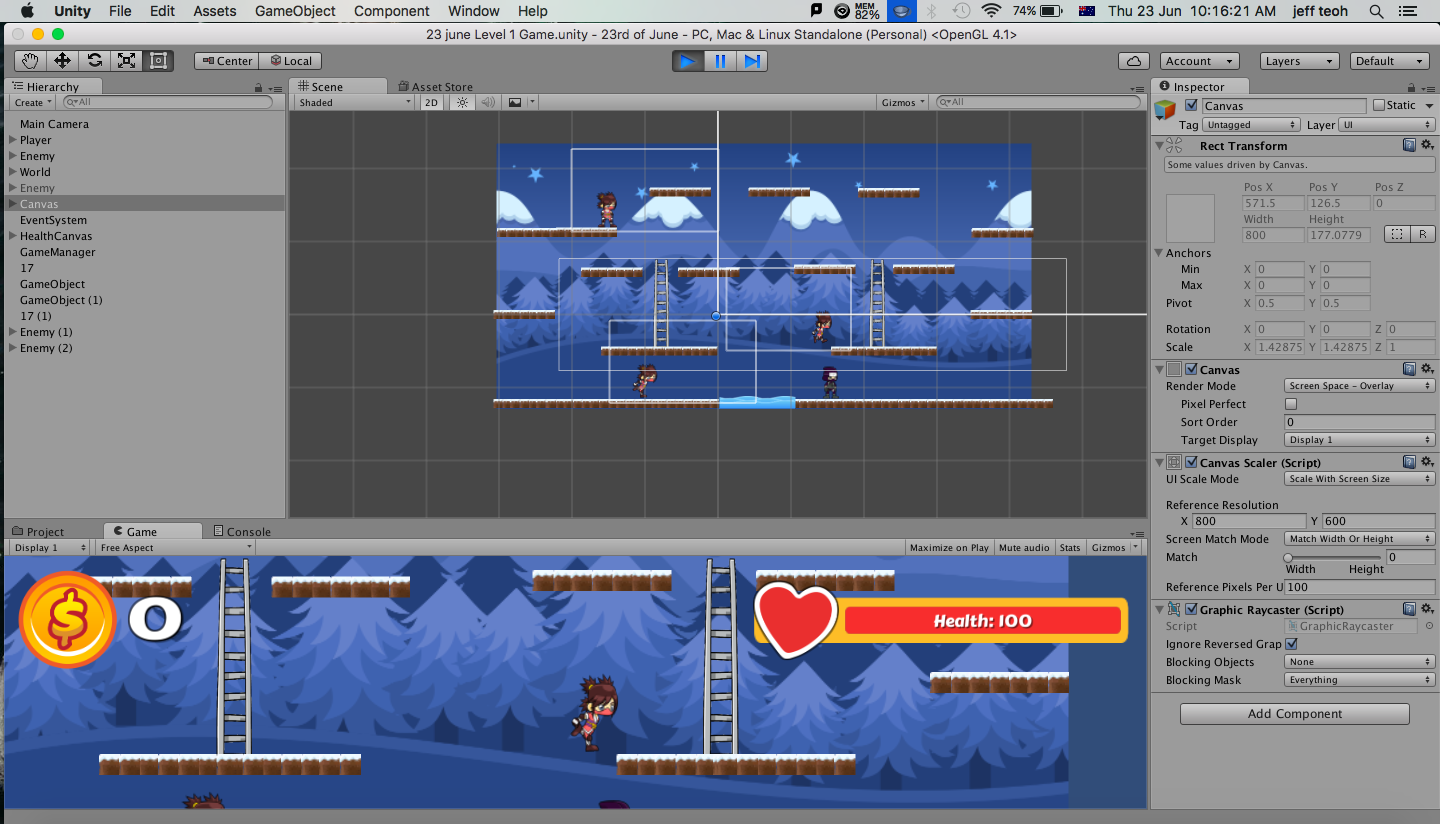Open Canvas component help book icon
The image size is (1440, 824).
[1409, 369]
